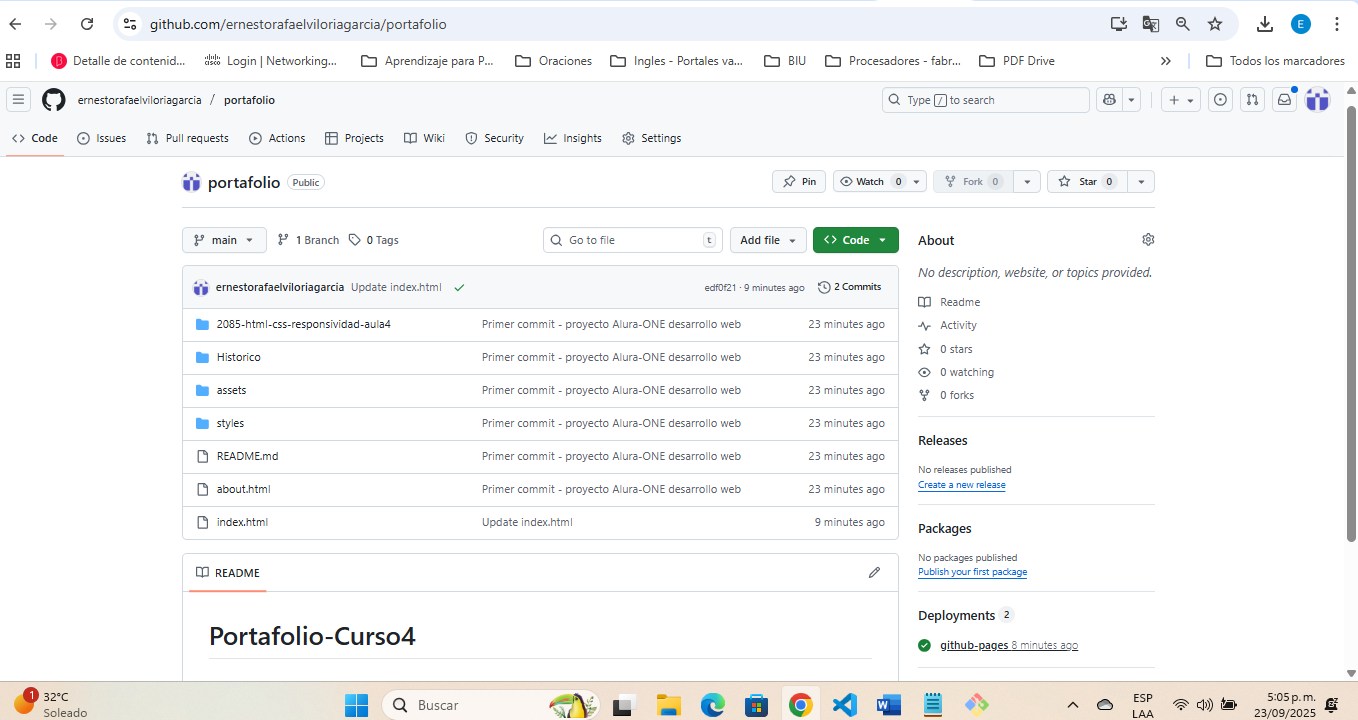Open the Google Translate icon in the address bar
The height and width of the screenshot is (720, 1358).
point(1151,24)
